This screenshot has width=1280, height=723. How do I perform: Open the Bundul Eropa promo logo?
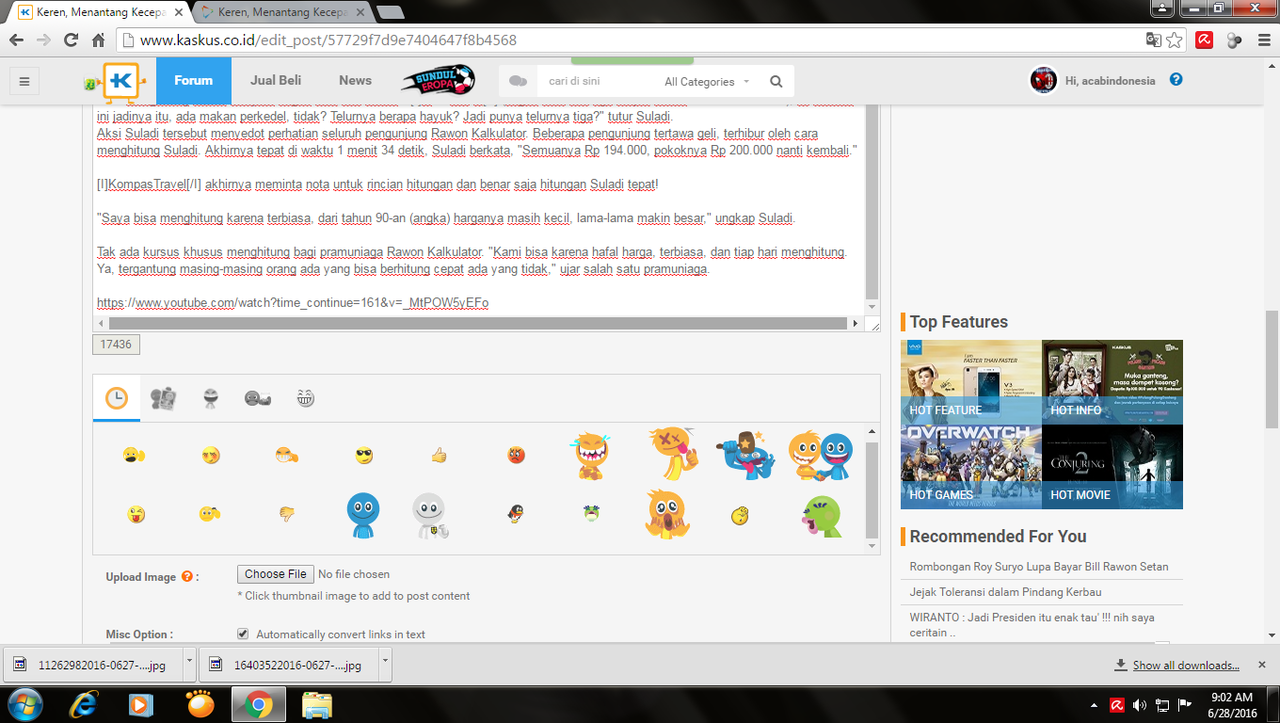point(437,81)
